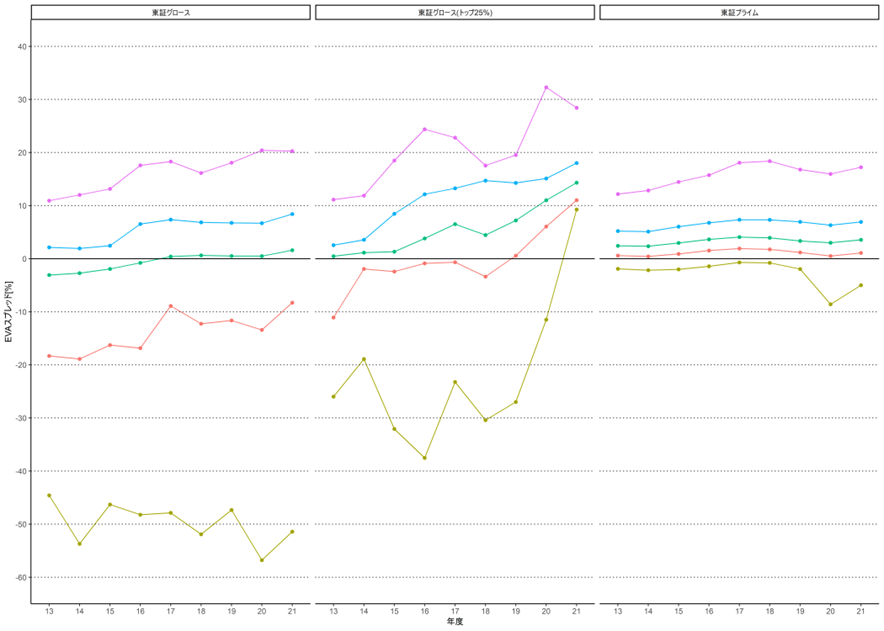
Task: Select olive point at year 20, left panel
Action: click(262, 560)
